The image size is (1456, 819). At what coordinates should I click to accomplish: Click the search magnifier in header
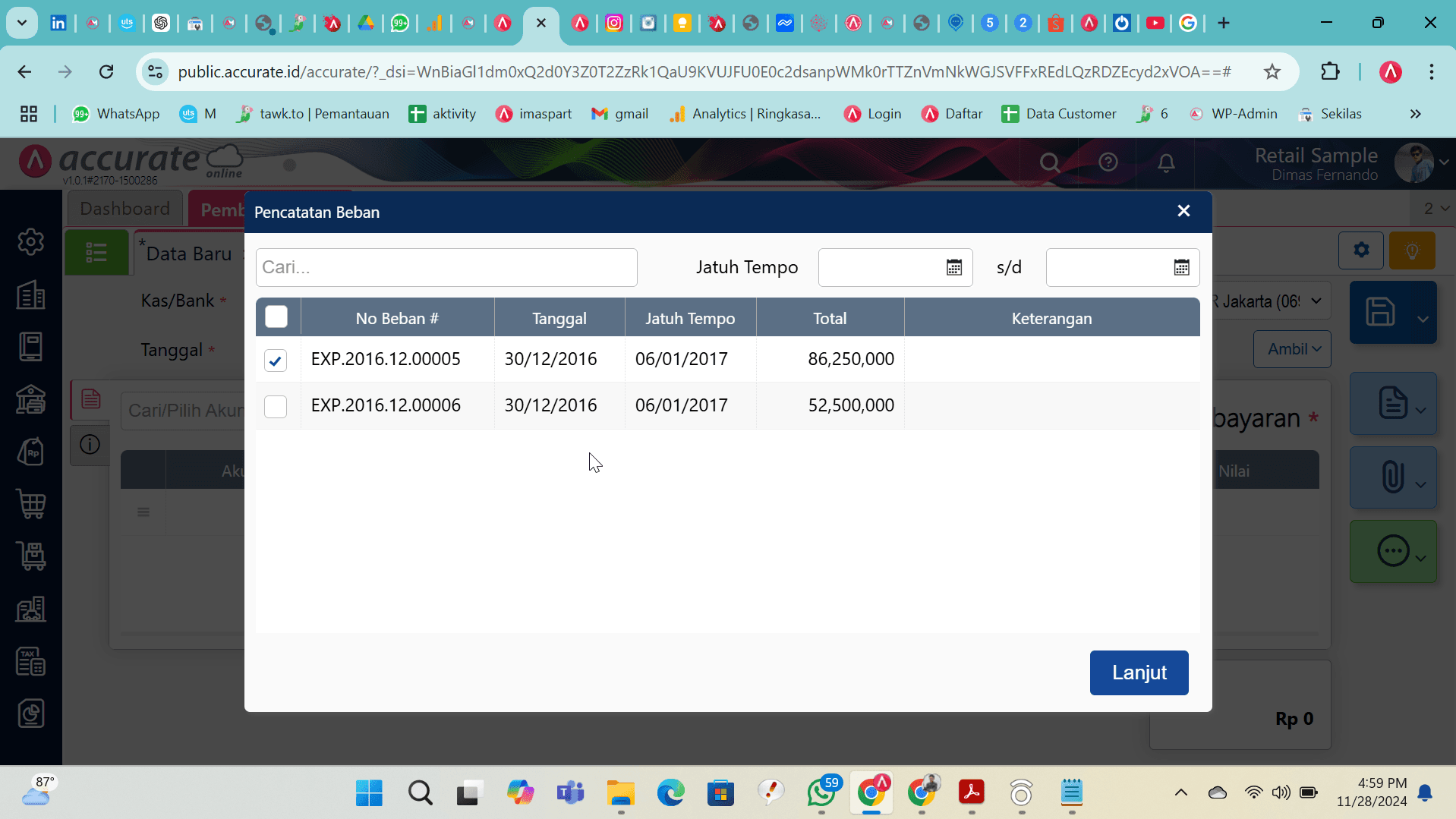pos(1050,162)
